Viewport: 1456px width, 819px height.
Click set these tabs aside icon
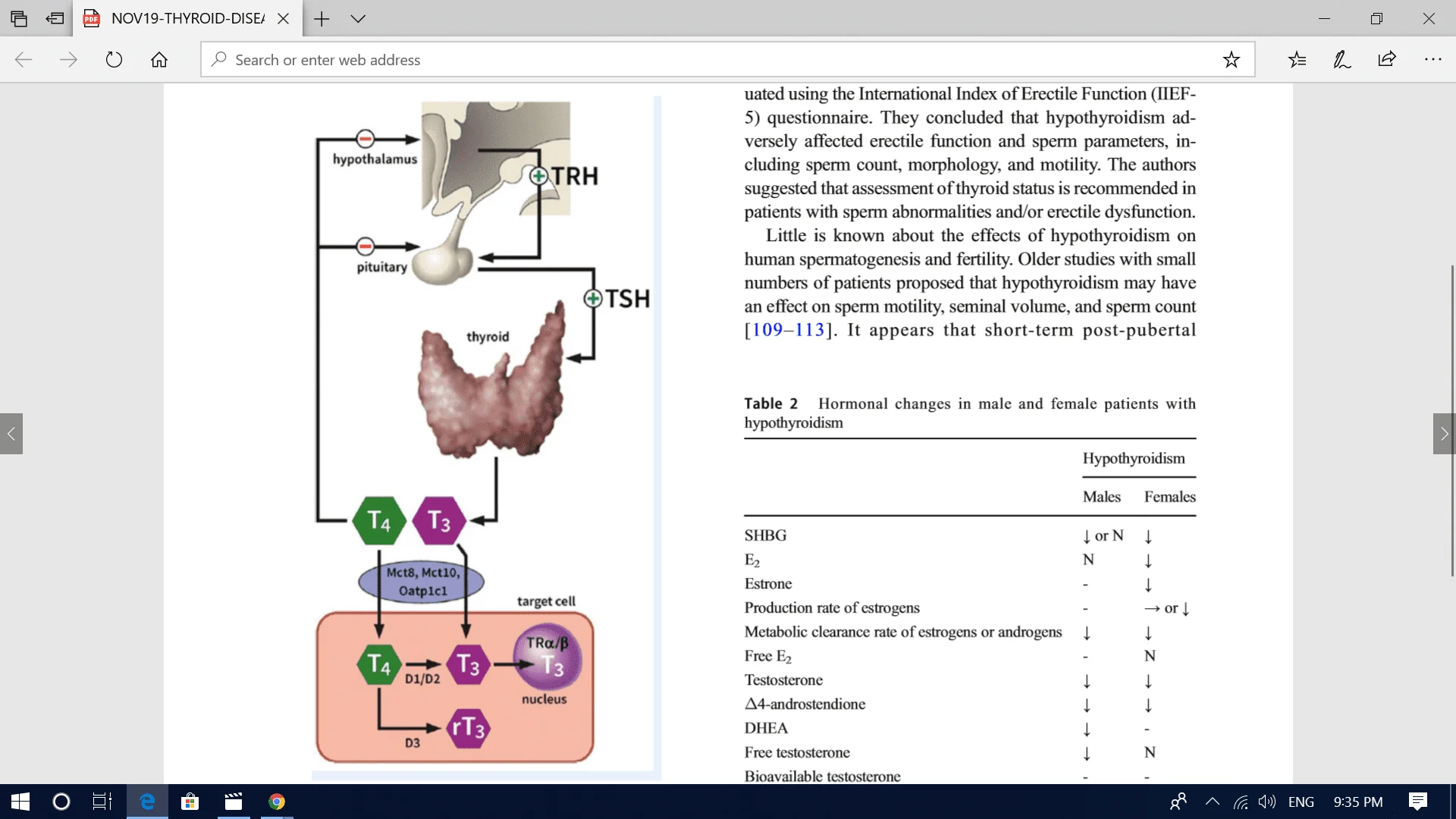pyautogui.click(x=55, y=18)
